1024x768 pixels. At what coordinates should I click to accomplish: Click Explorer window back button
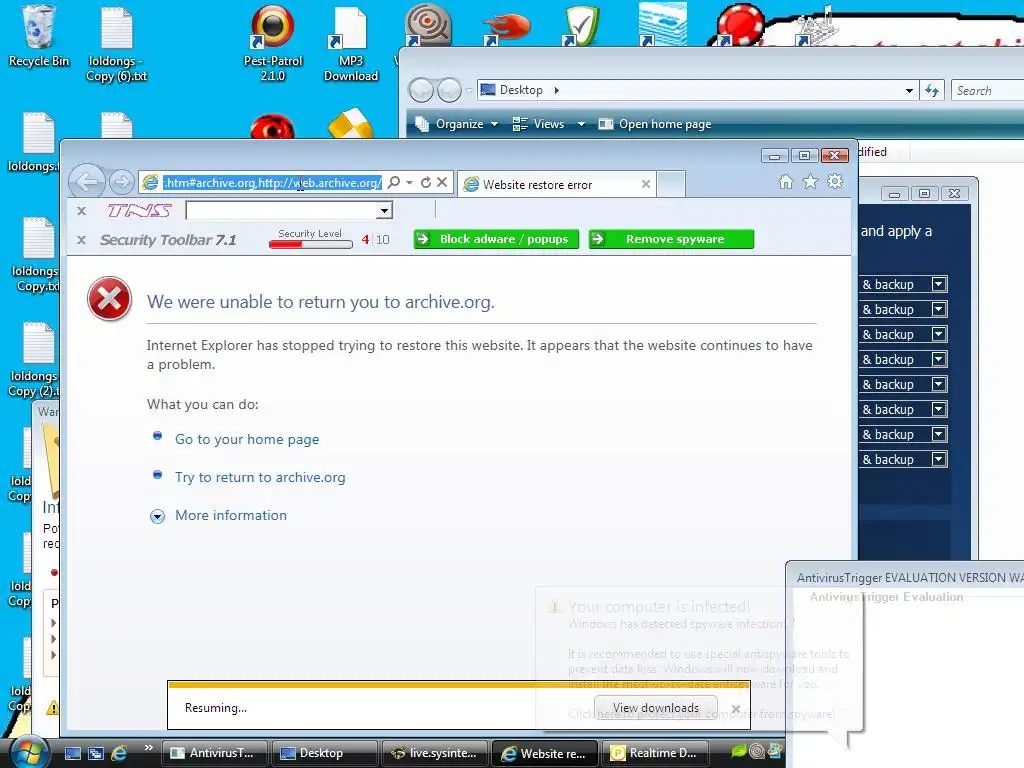tap(421, 90)
